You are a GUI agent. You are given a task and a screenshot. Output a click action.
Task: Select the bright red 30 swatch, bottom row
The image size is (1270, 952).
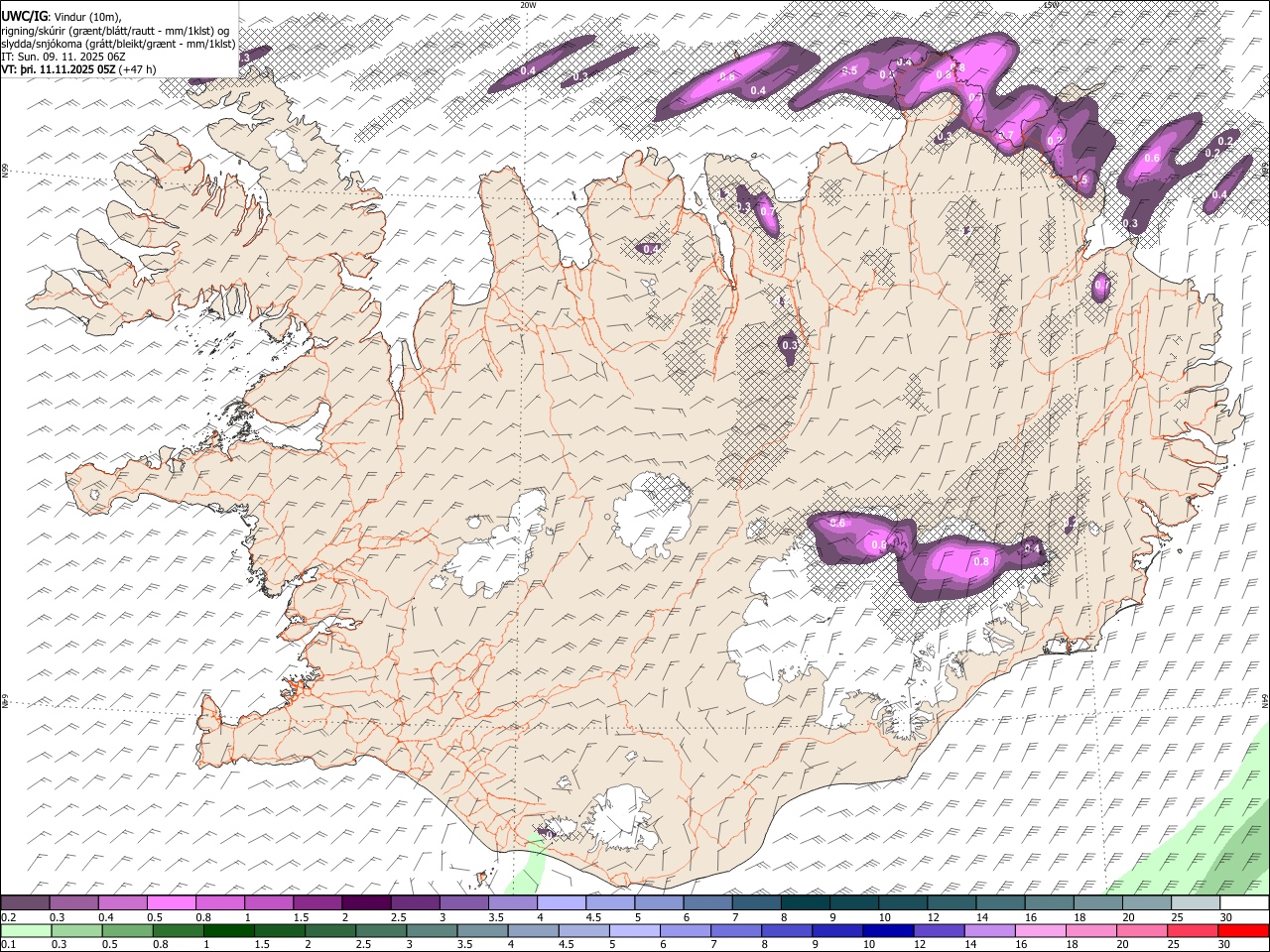[x=1242, y=930]
